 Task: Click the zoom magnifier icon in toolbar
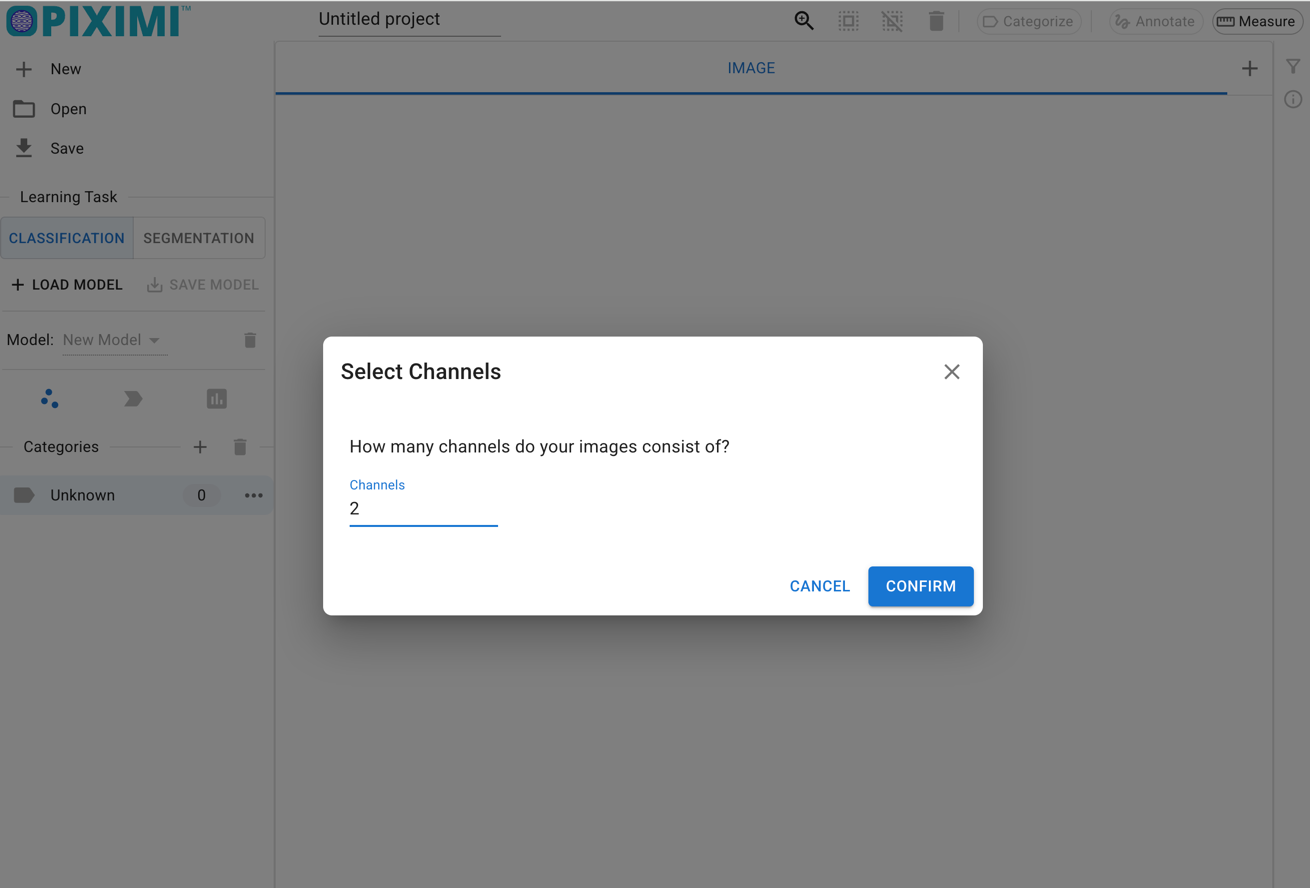click(804, 21)
